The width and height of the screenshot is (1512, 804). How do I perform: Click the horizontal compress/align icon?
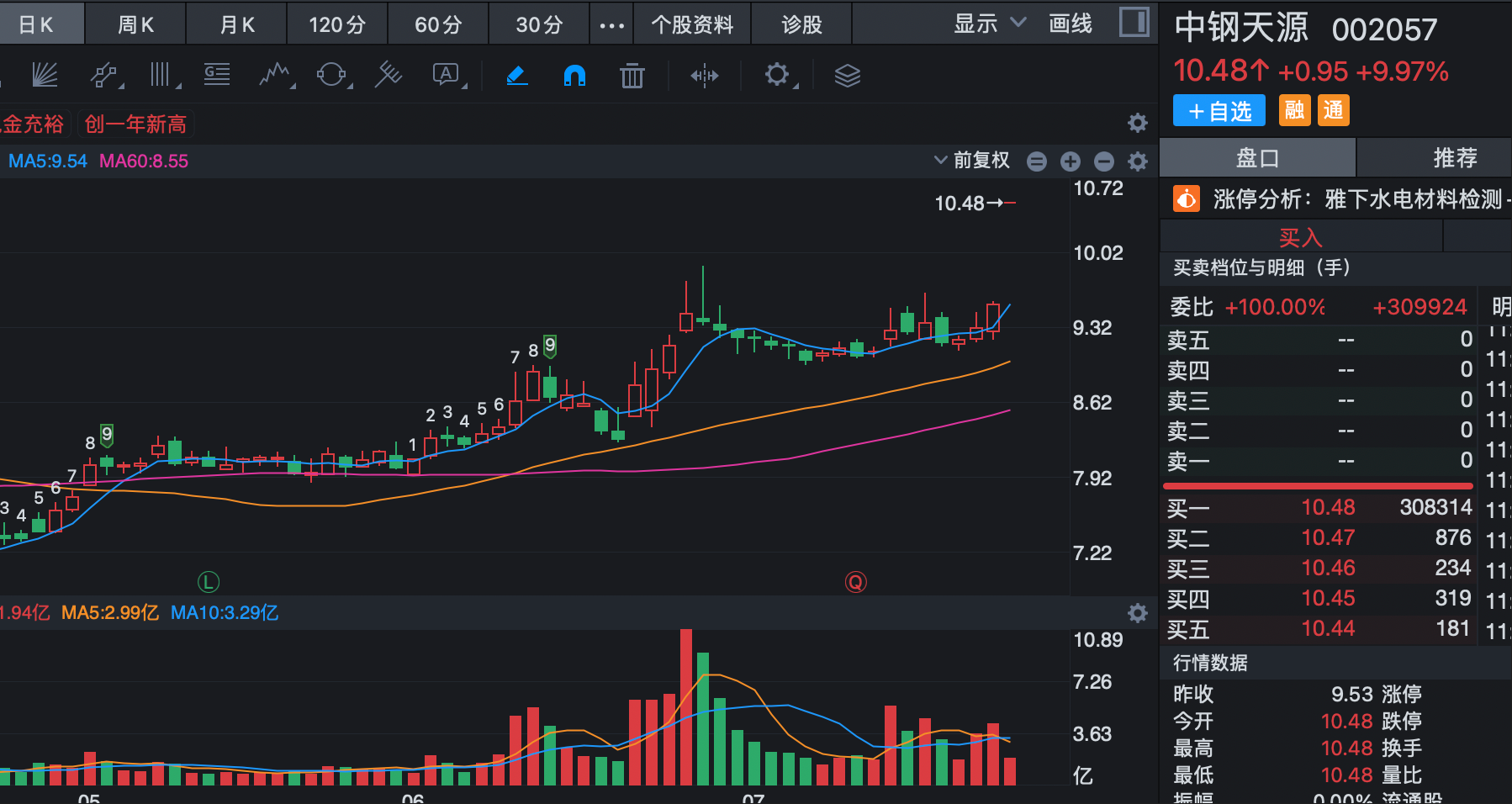coord(705,77)
